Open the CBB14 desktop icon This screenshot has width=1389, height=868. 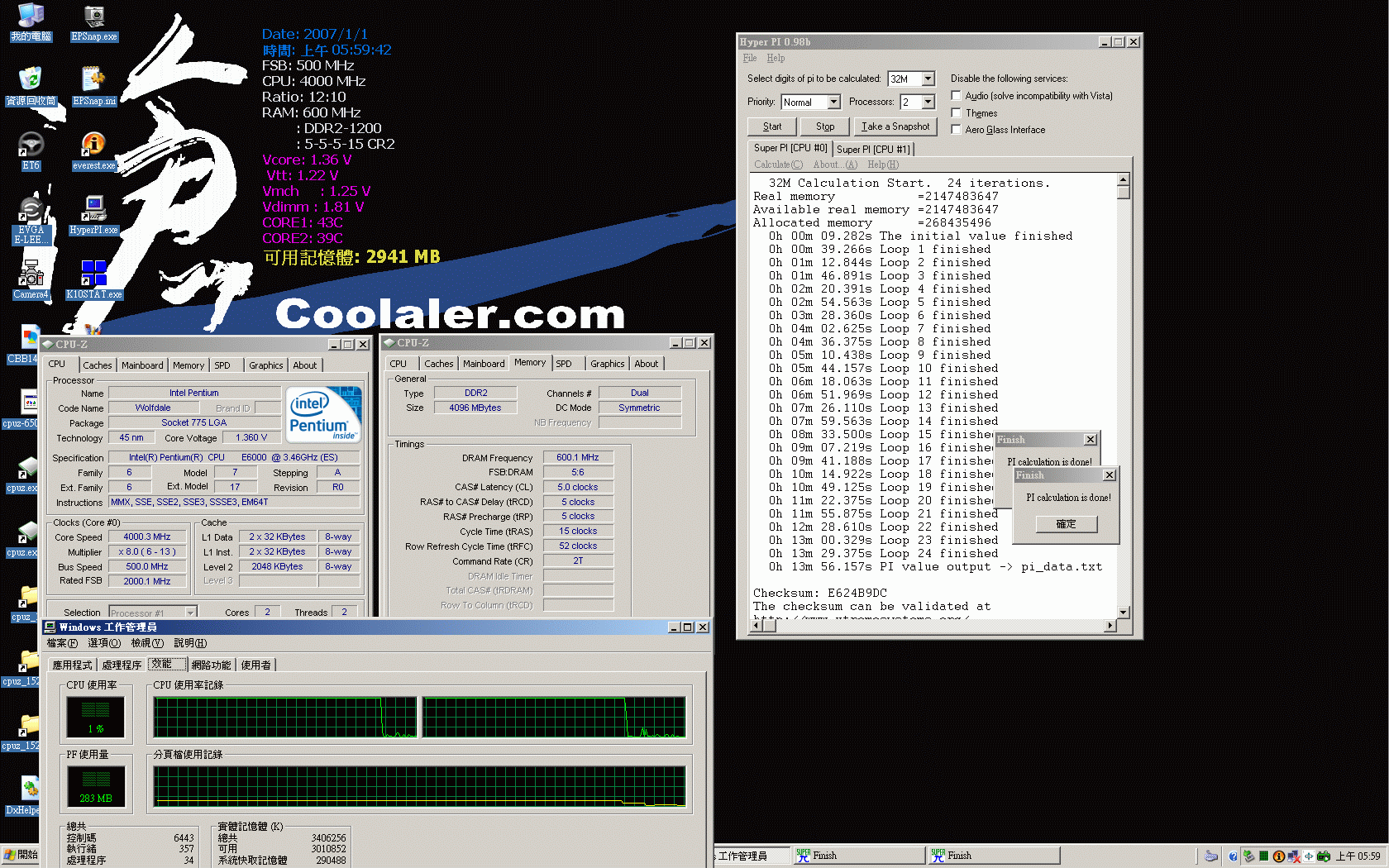tap(22, 345)
